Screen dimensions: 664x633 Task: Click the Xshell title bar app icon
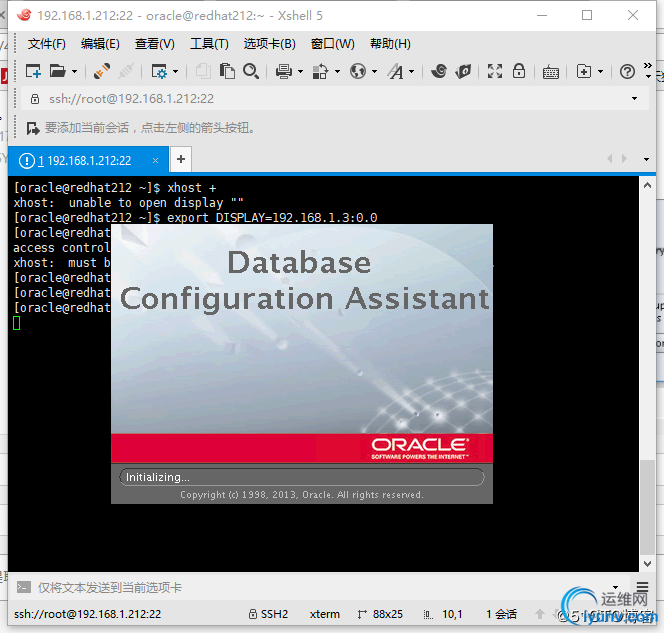point(24,15)
